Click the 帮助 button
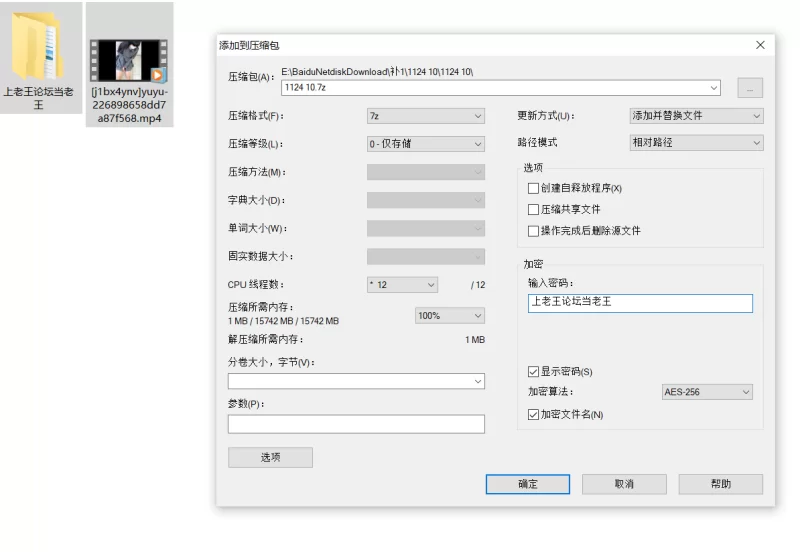The width and height of the screenshot is (800, 552). pyautogui.click(x=720, y=484)
